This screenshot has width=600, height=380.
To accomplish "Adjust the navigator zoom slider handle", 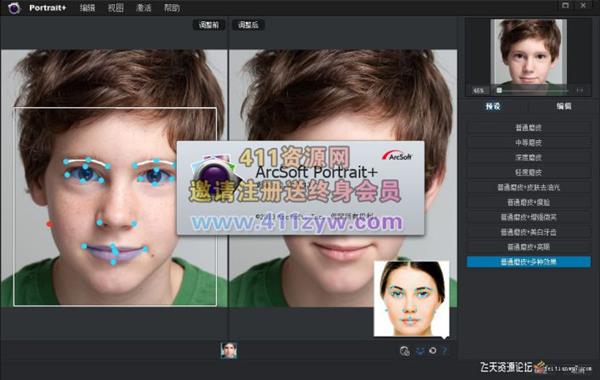I will click(499, 90).
